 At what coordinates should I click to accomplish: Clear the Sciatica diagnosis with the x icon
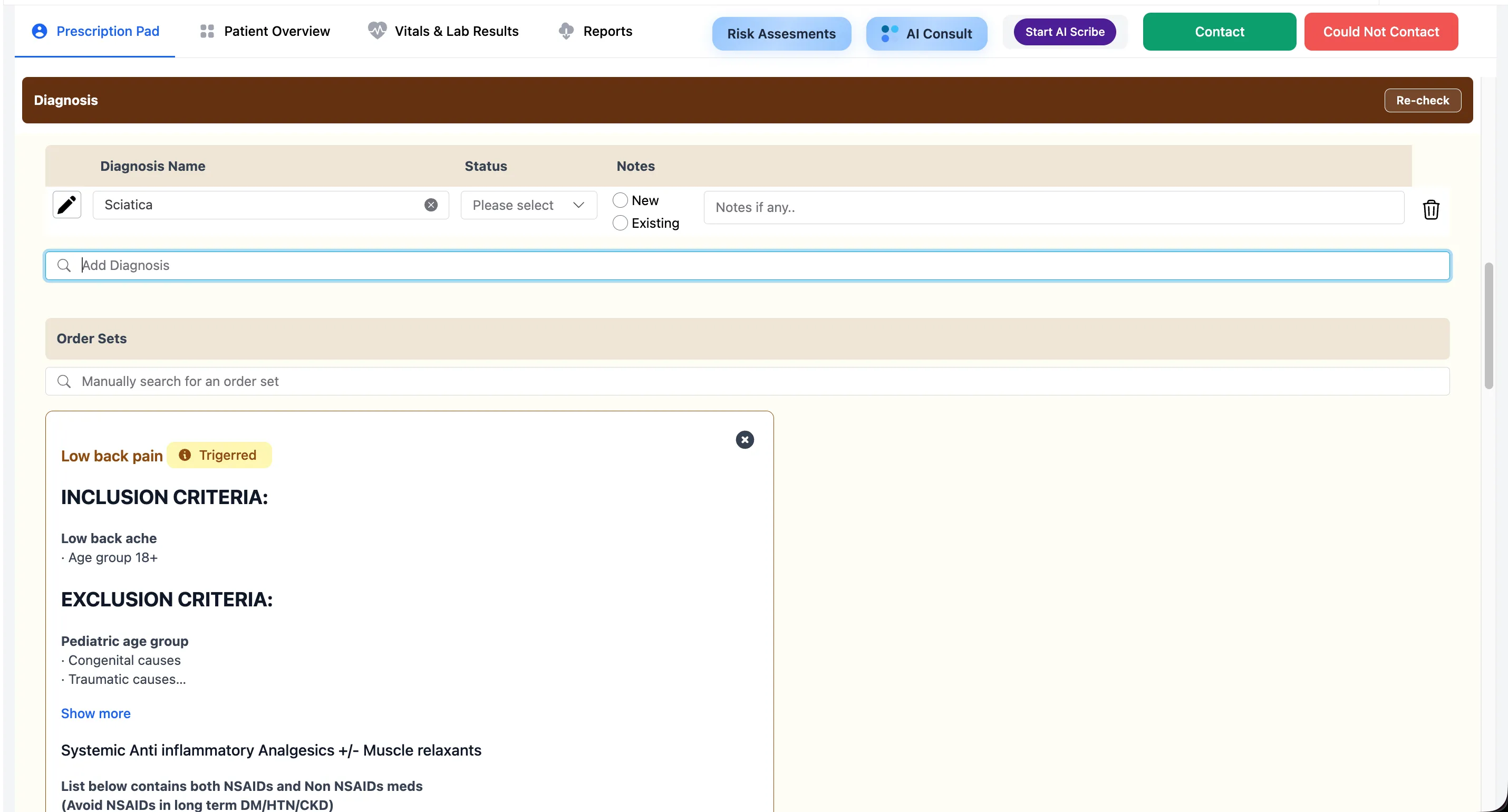point(431,205)
